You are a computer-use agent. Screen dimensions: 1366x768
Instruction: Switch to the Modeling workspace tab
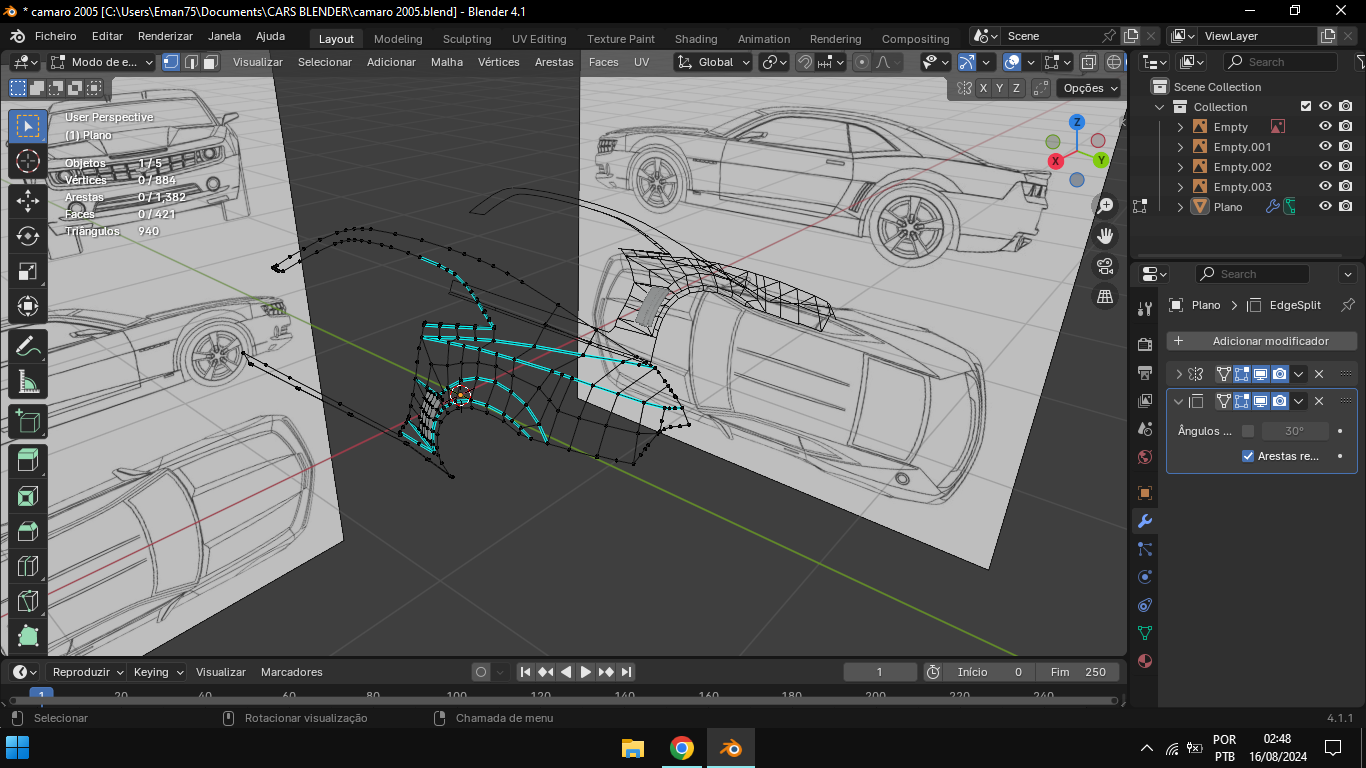[398, 39]
